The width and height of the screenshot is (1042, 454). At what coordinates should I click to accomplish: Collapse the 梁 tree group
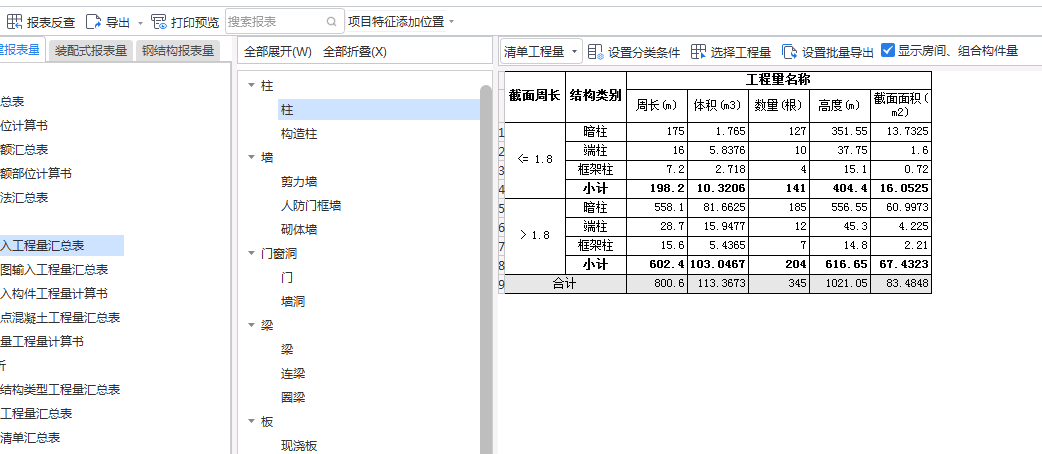pos(251,325)
